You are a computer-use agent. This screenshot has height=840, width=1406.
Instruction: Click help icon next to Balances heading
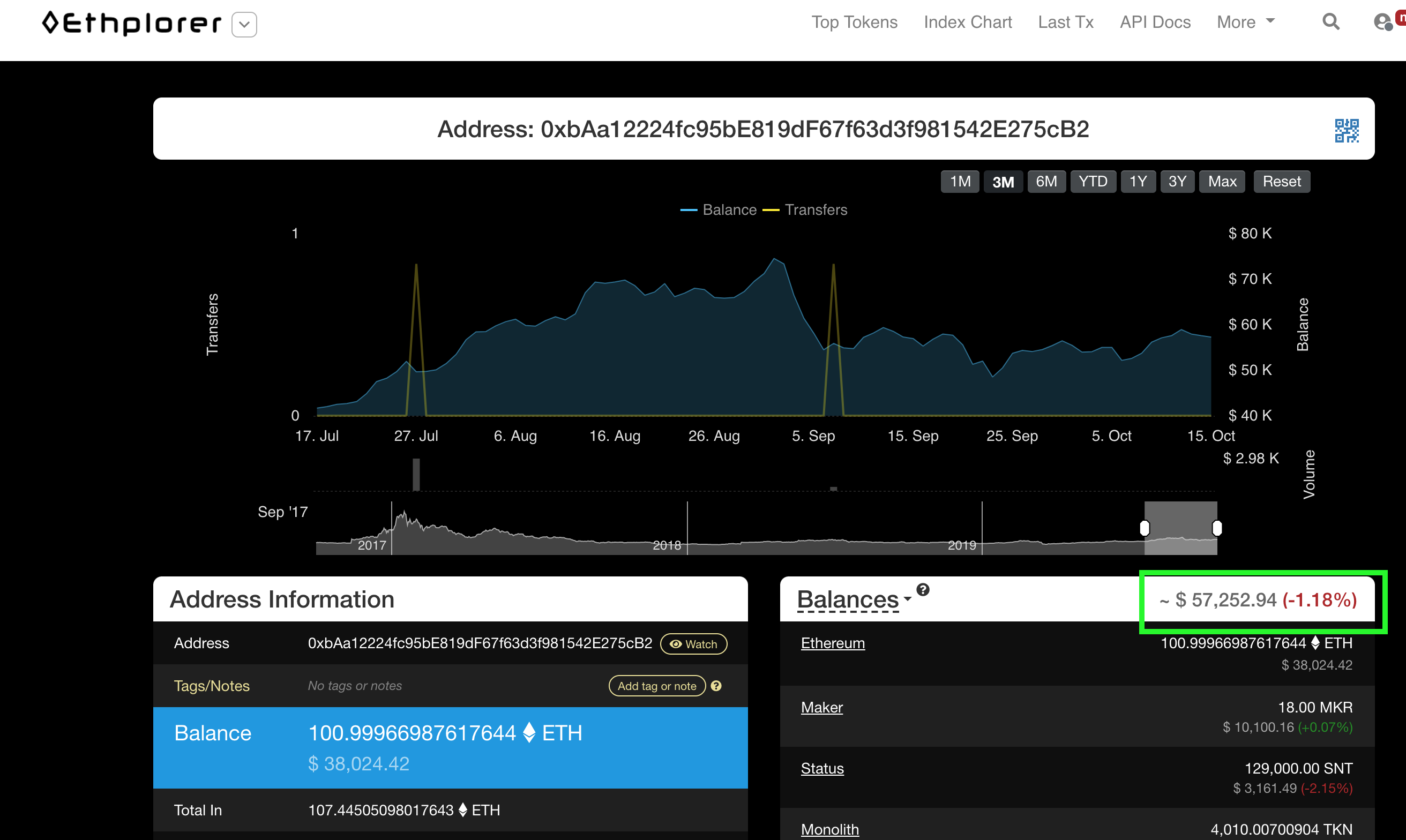click(x=923, y=590)
